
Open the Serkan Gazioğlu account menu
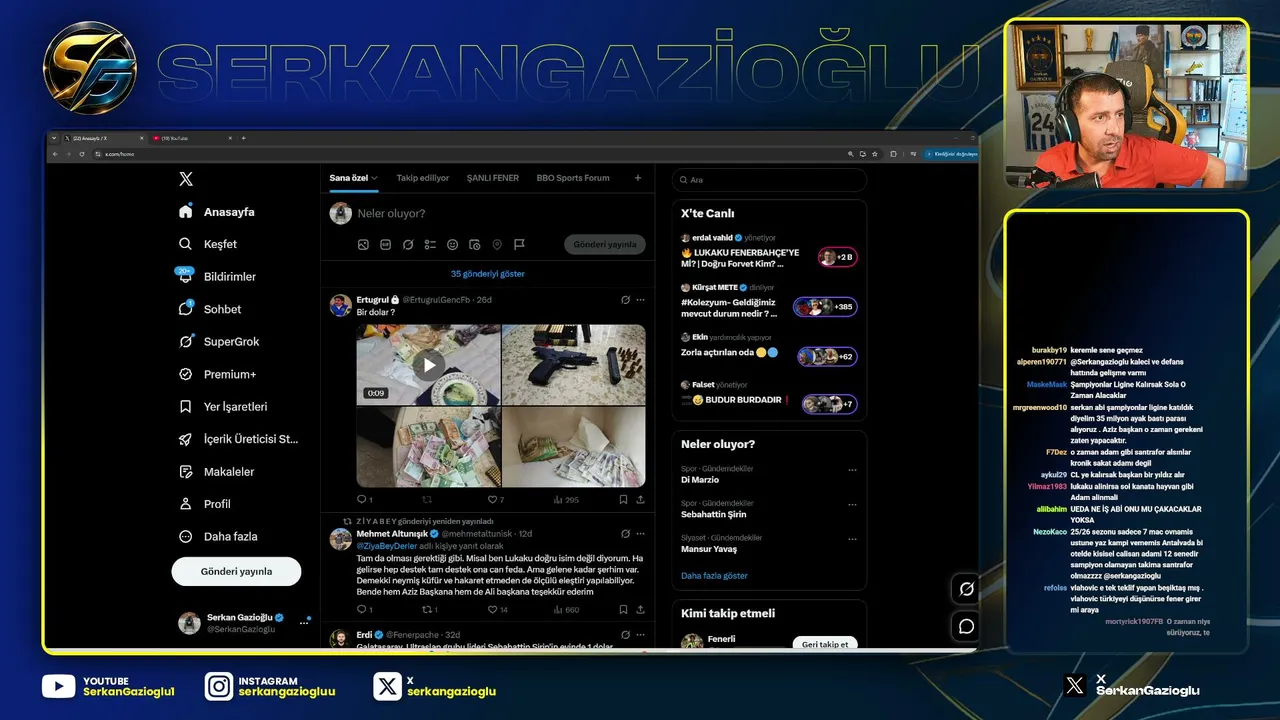click(x=244, y=623)
